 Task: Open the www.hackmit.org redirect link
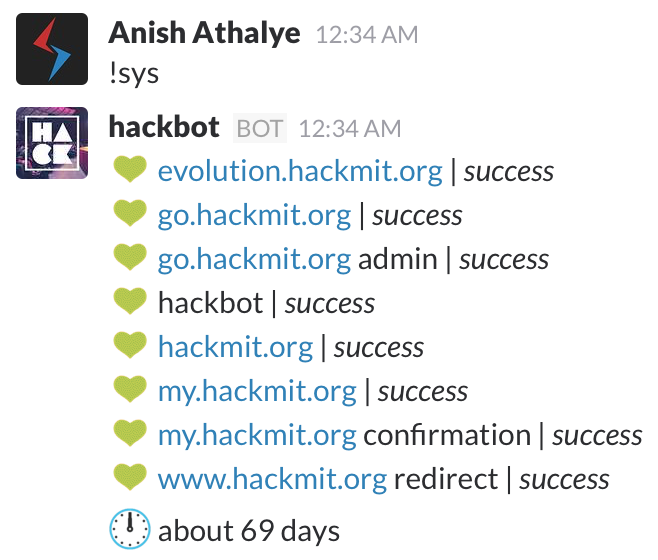point(272,480)
